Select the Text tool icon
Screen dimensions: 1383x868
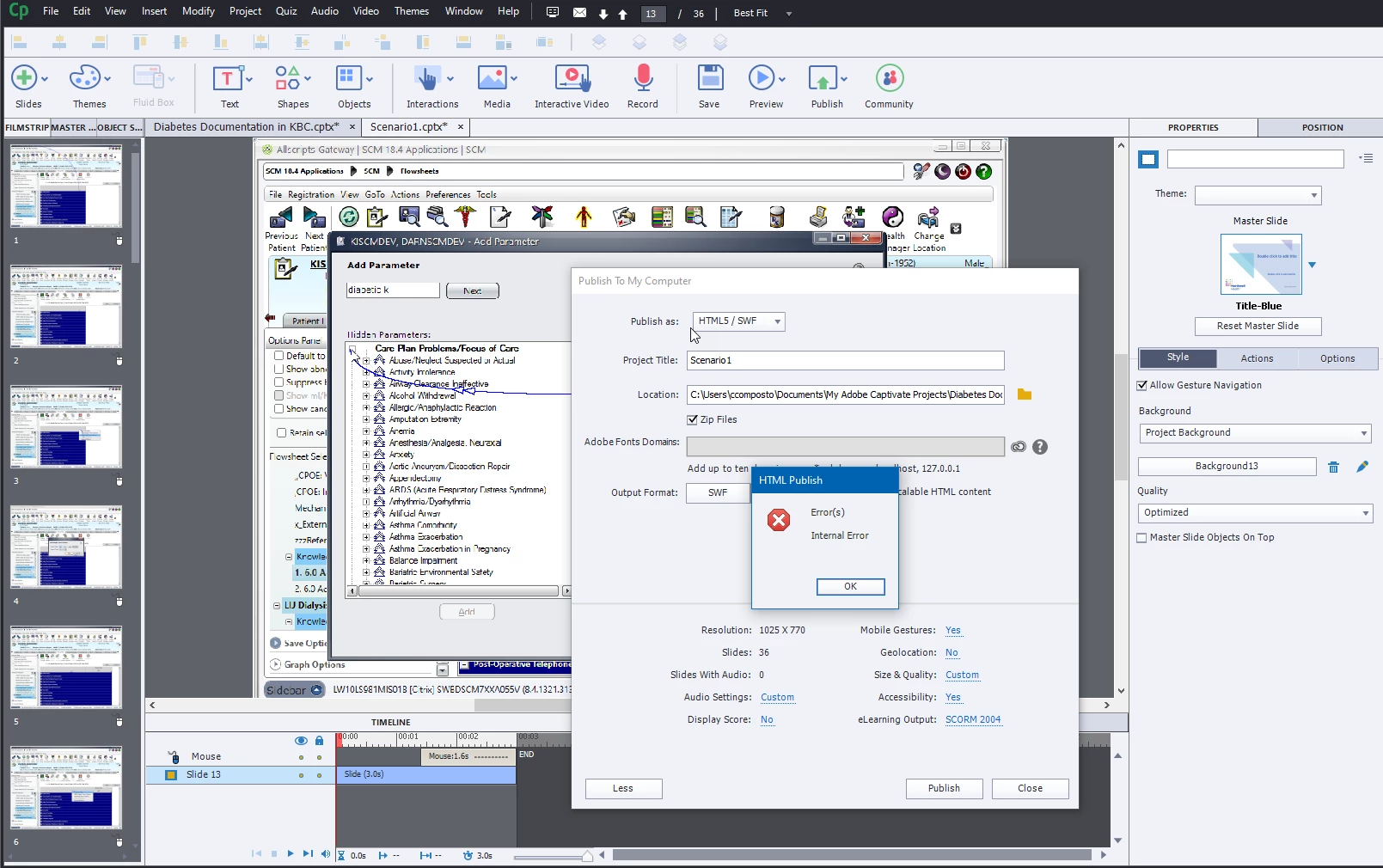tap(227, 78)
